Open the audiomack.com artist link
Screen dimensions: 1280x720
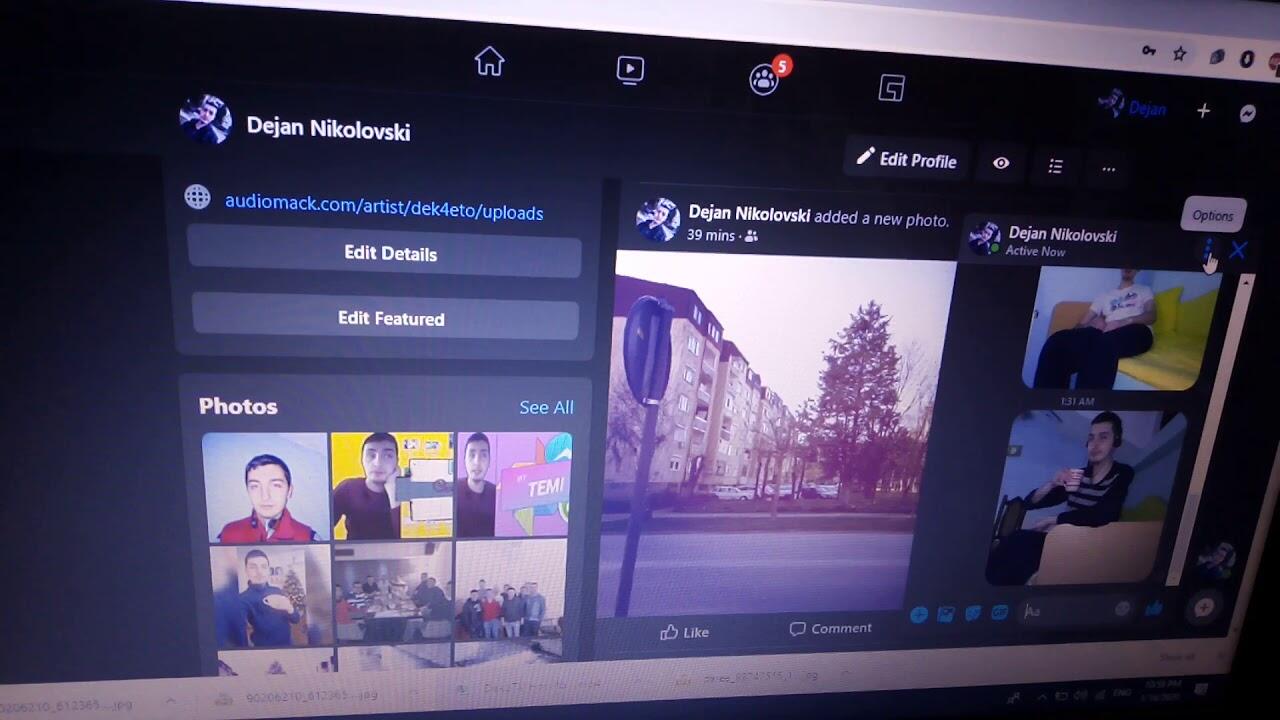pyautogui.click(x=384, y=207)
